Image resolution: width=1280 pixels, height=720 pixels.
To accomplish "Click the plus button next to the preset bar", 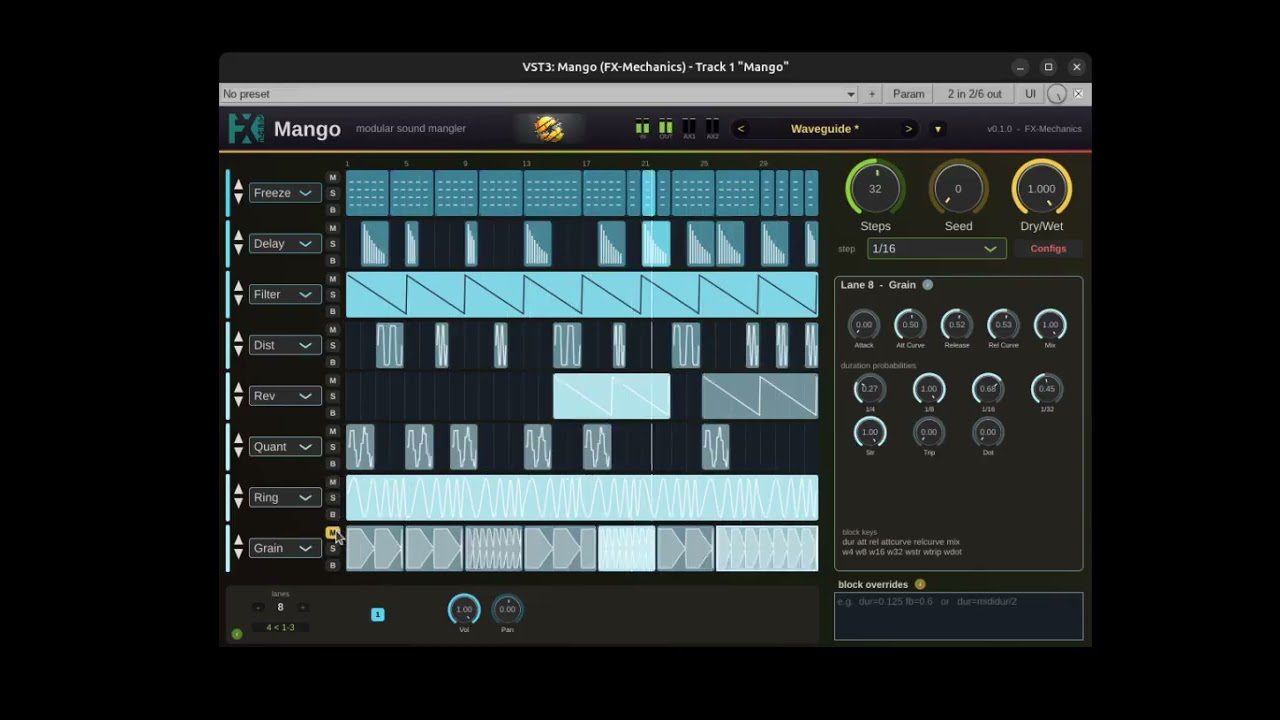I will click(x=872, y=94).
